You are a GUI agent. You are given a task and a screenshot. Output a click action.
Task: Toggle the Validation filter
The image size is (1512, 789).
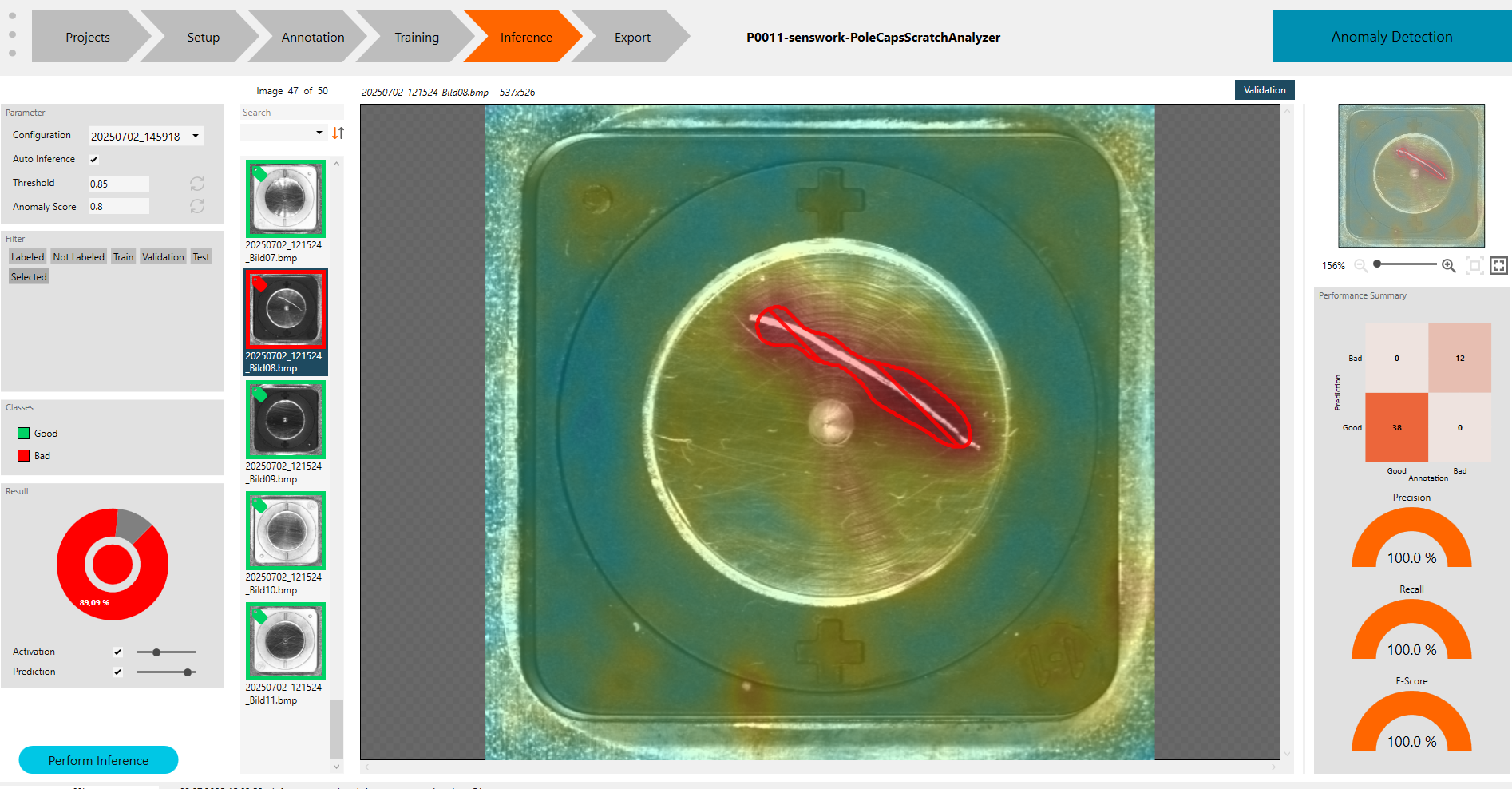point(163,257)
